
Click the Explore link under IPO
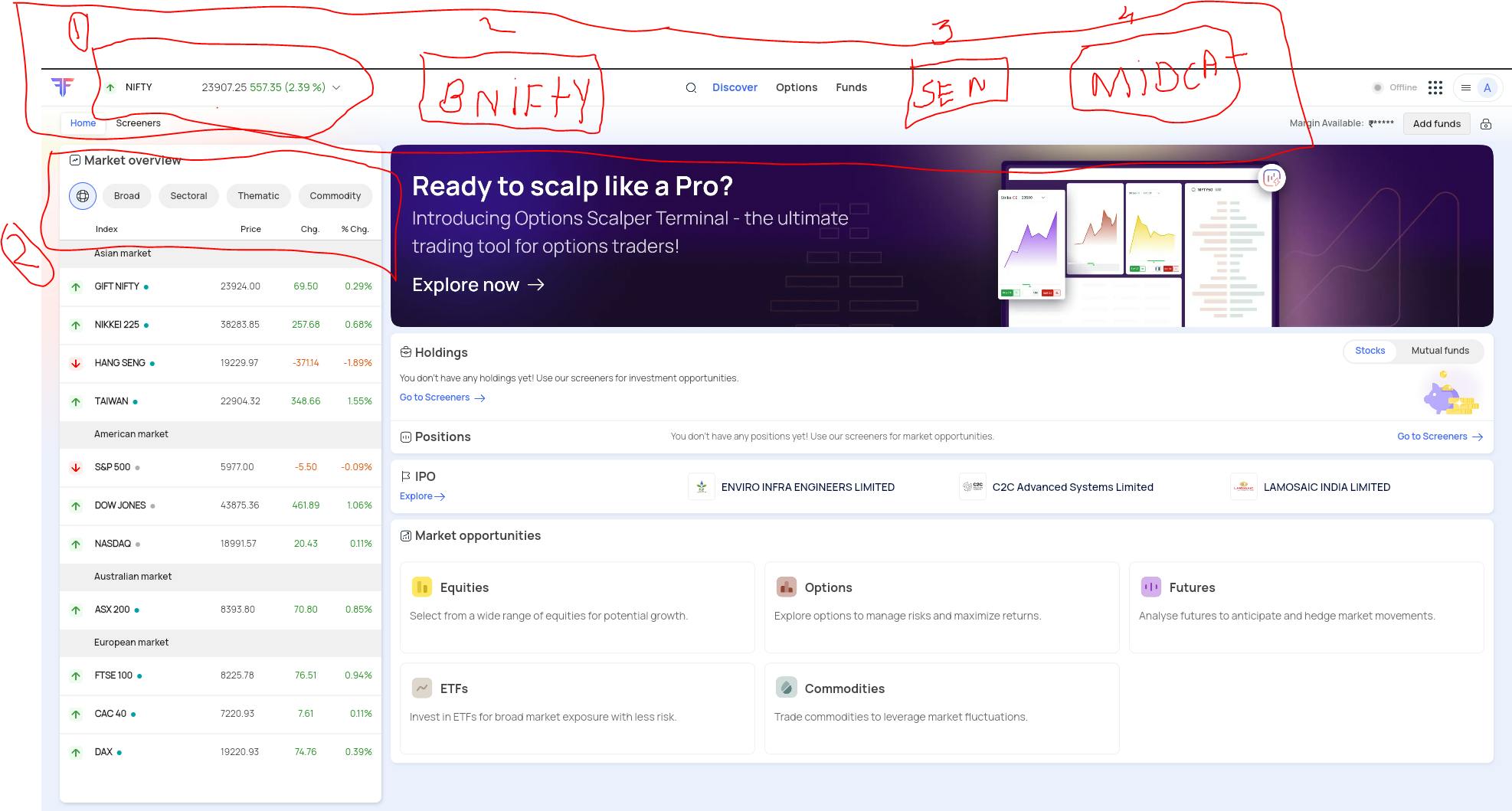point(423,496)
